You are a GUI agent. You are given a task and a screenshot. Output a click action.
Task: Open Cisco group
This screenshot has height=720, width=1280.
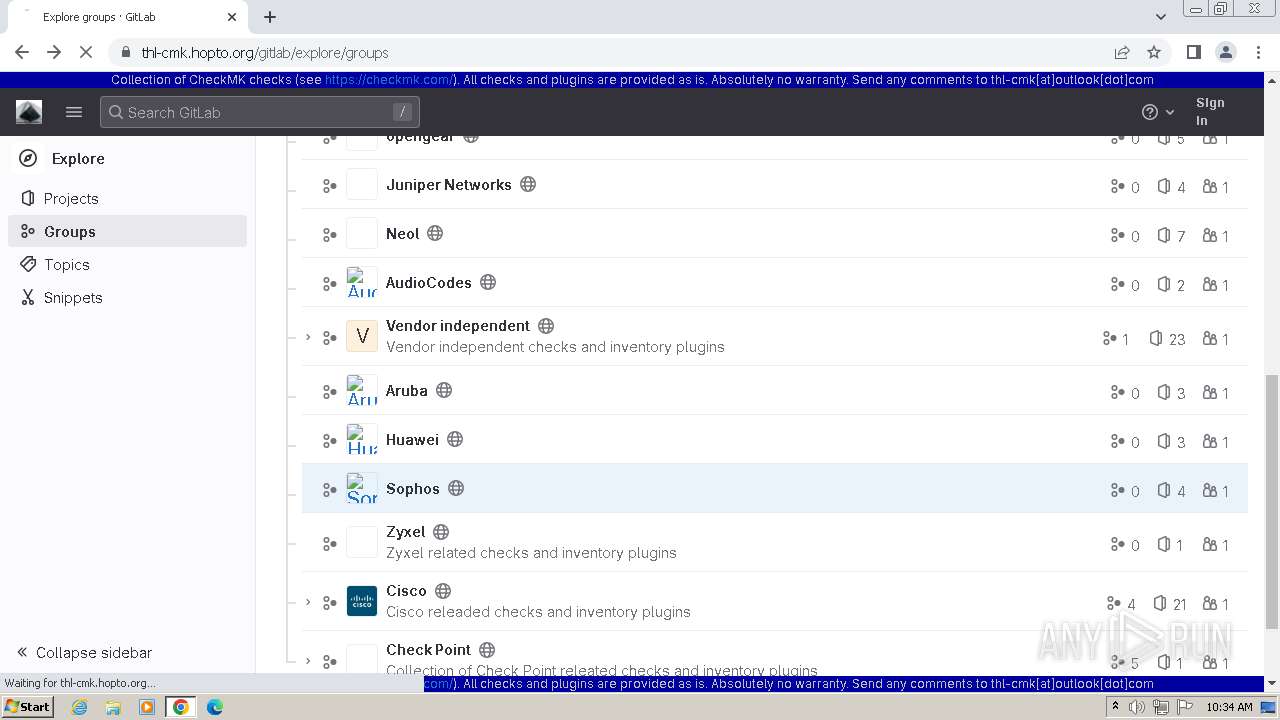[x=406, y=590]
